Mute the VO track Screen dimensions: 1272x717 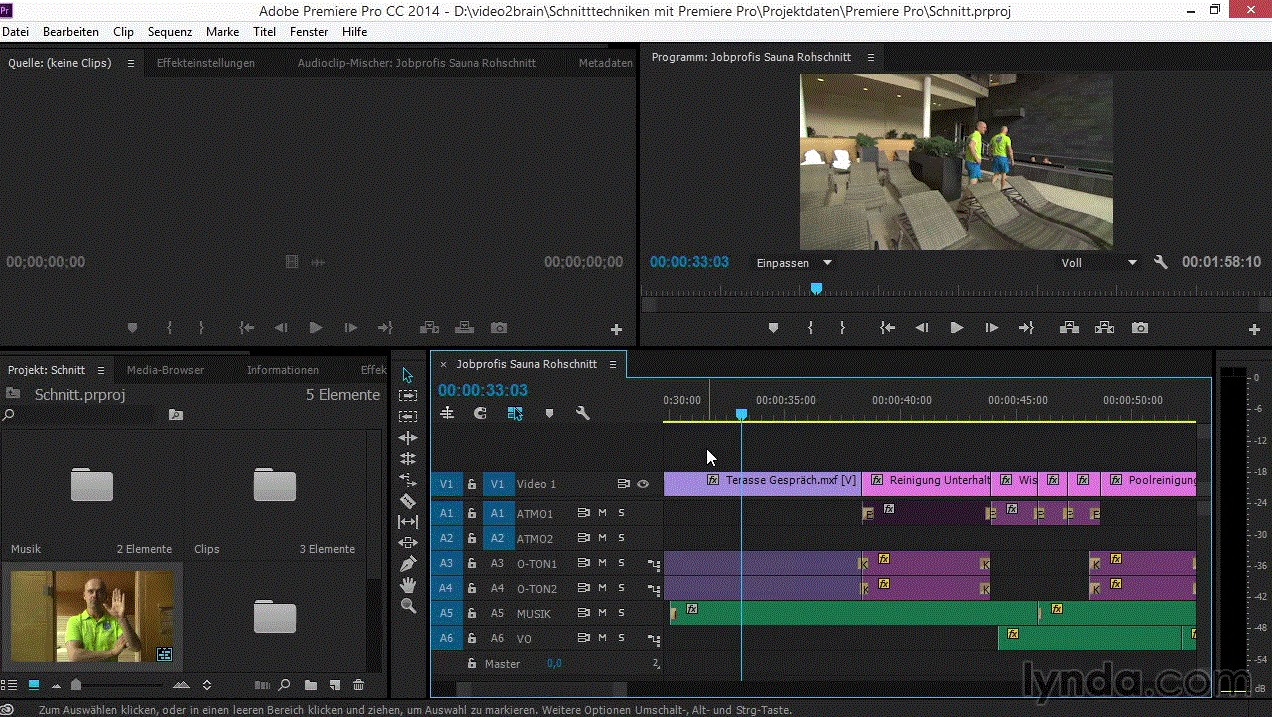click(602, 638)
